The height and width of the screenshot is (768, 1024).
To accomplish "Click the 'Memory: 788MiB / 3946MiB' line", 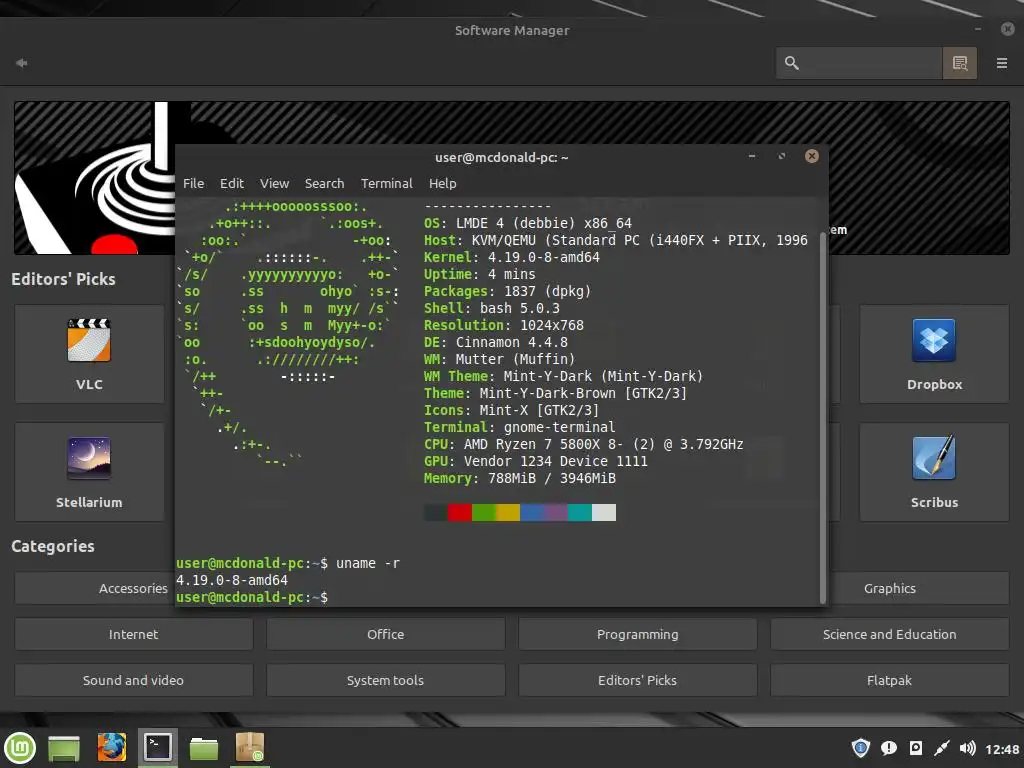I will (520, 478).
